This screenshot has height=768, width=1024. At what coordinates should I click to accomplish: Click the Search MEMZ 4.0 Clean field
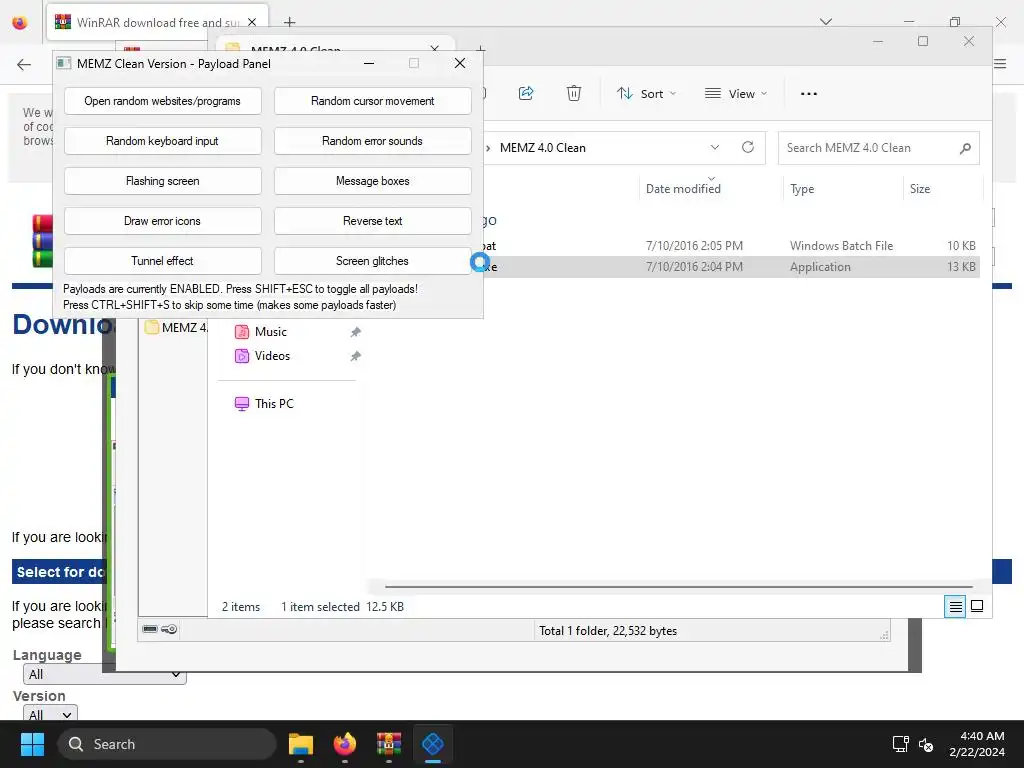[878, 148]
